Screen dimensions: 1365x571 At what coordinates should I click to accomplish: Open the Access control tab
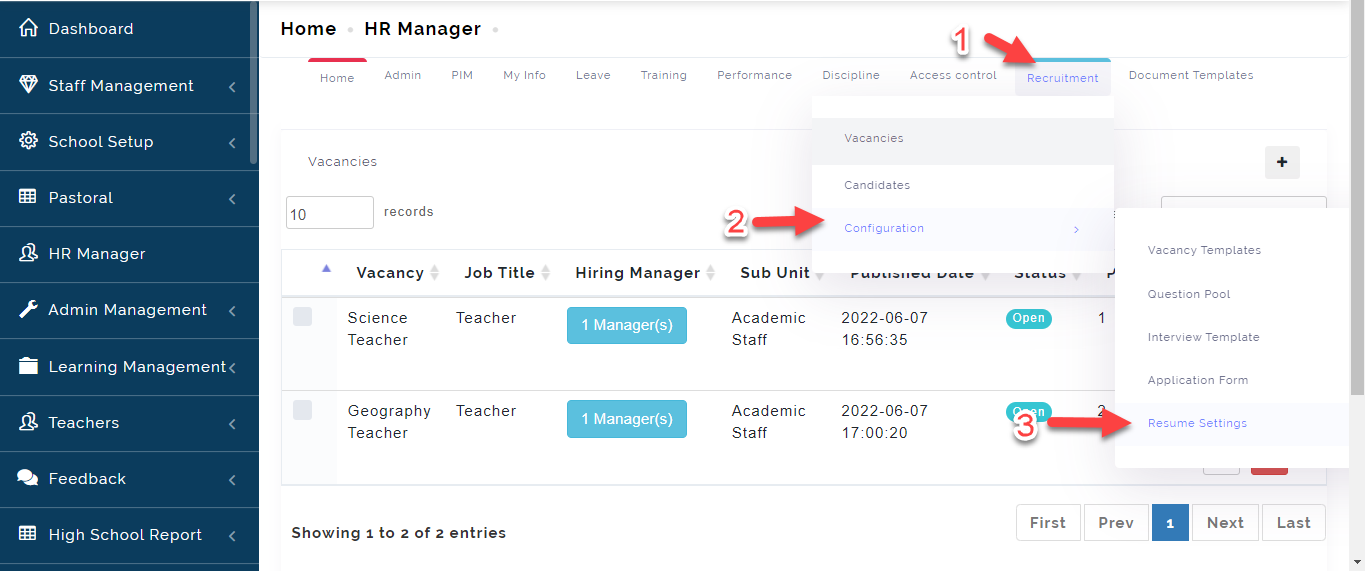pyautogui.click(x=953, y=75)
